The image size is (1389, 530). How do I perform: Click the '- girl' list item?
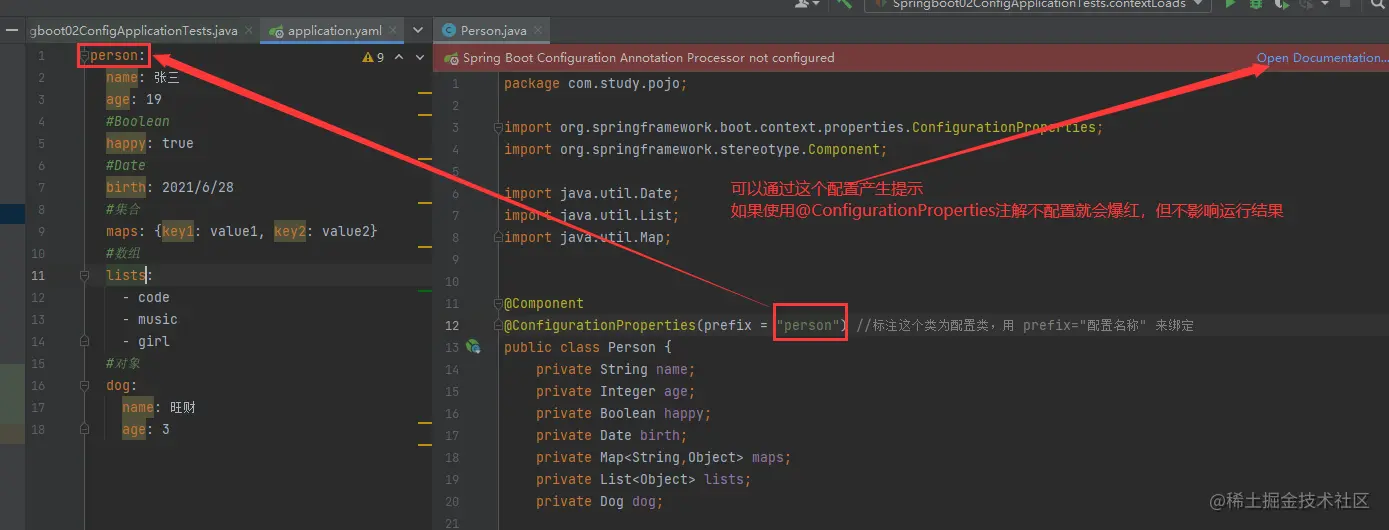click(146, 342)
